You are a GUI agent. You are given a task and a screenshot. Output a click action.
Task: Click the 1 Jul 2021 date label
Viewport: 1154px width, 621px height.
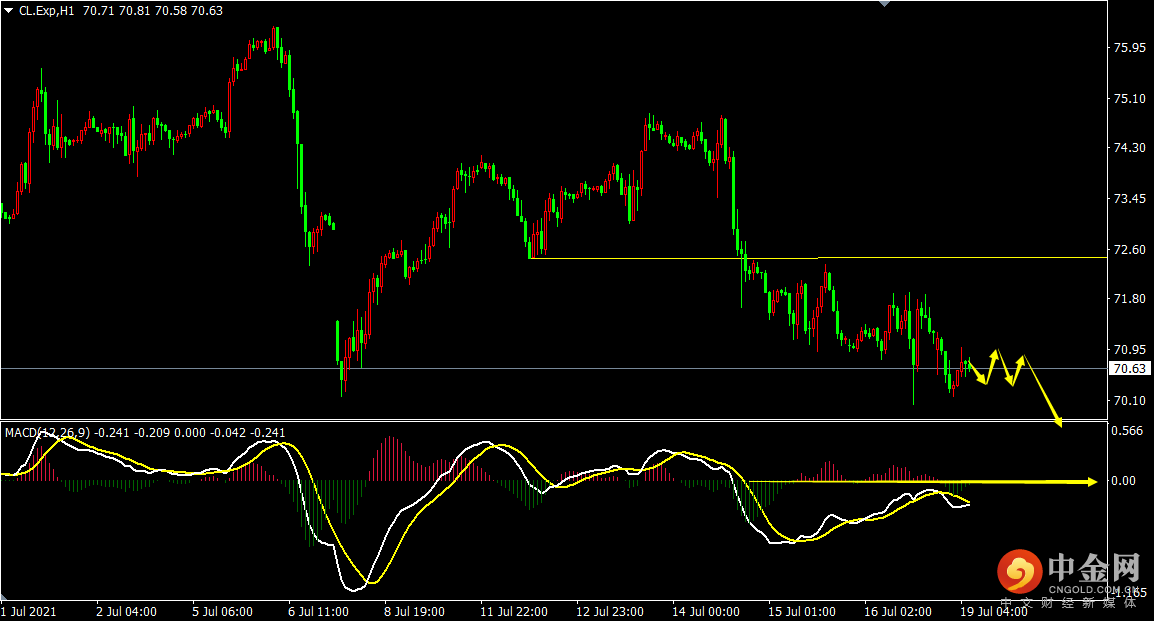(28, 611)
